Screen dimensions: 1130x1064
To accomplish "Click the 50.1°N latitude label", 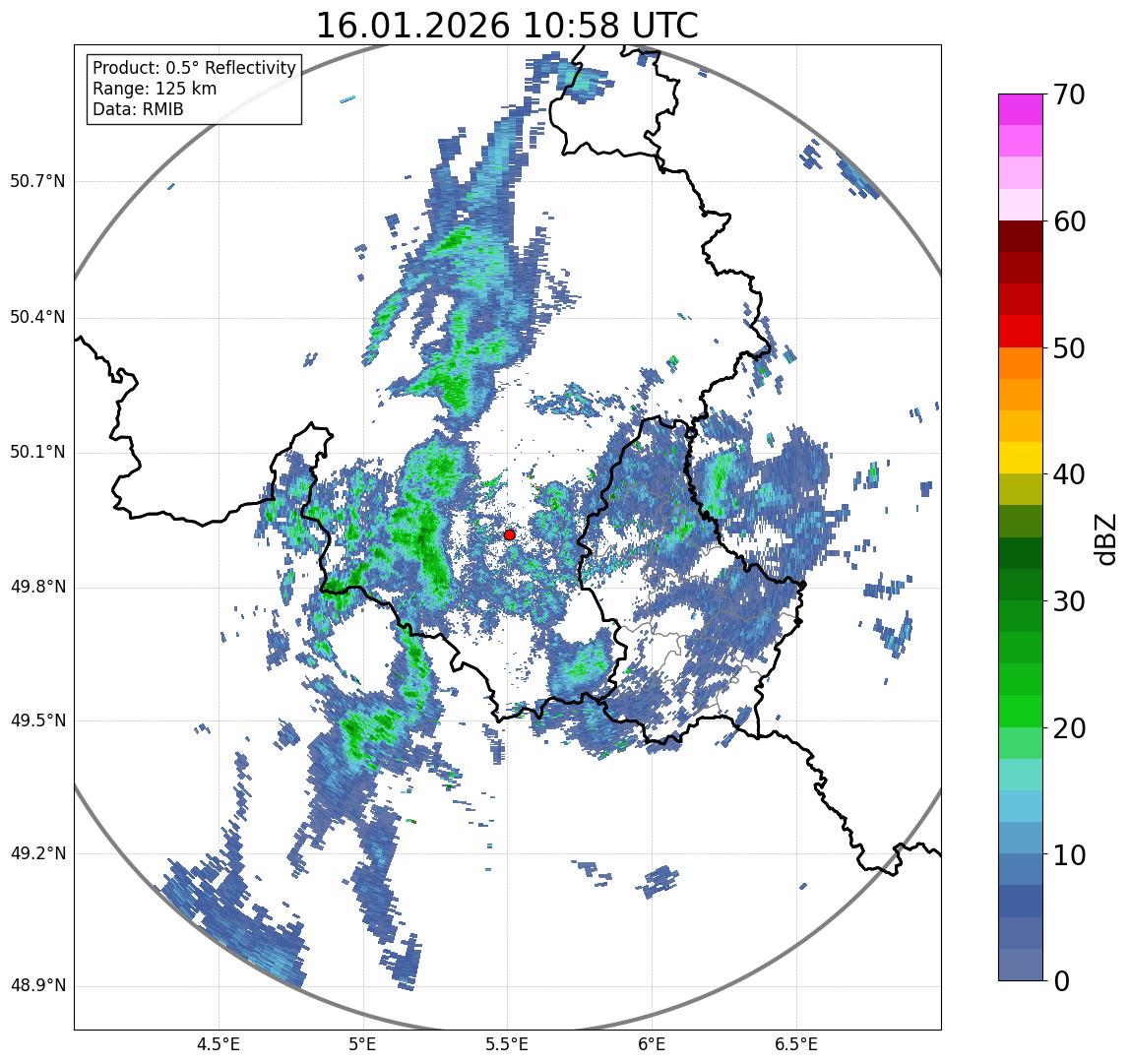I will 36,452.
